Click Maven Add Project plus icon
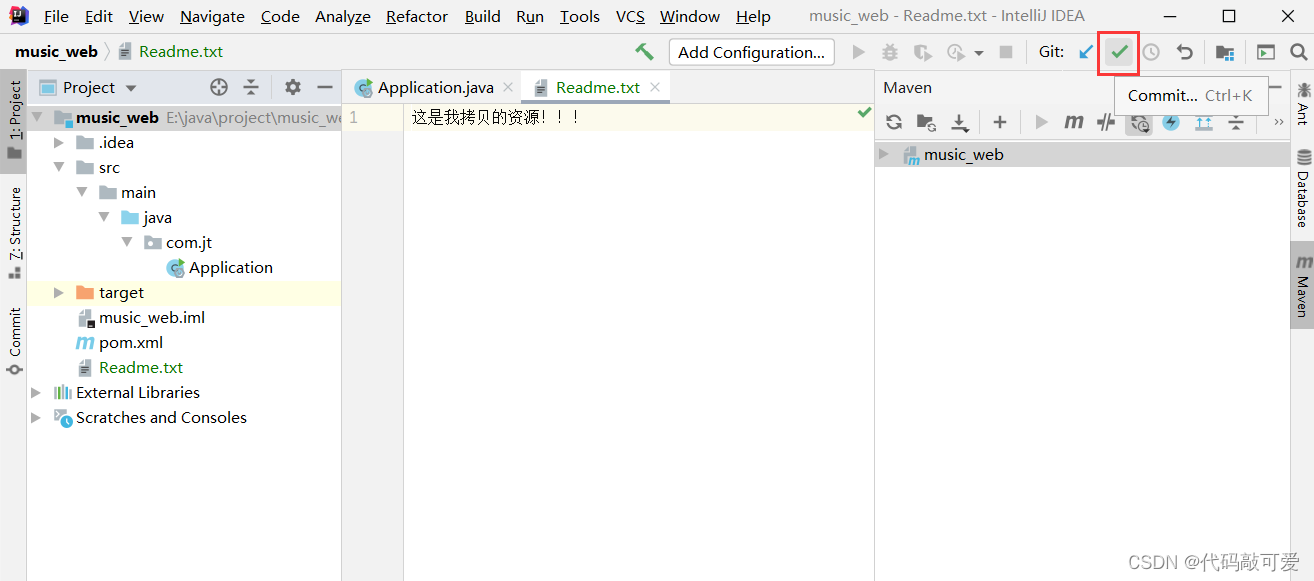 click(x=999, y=122)
